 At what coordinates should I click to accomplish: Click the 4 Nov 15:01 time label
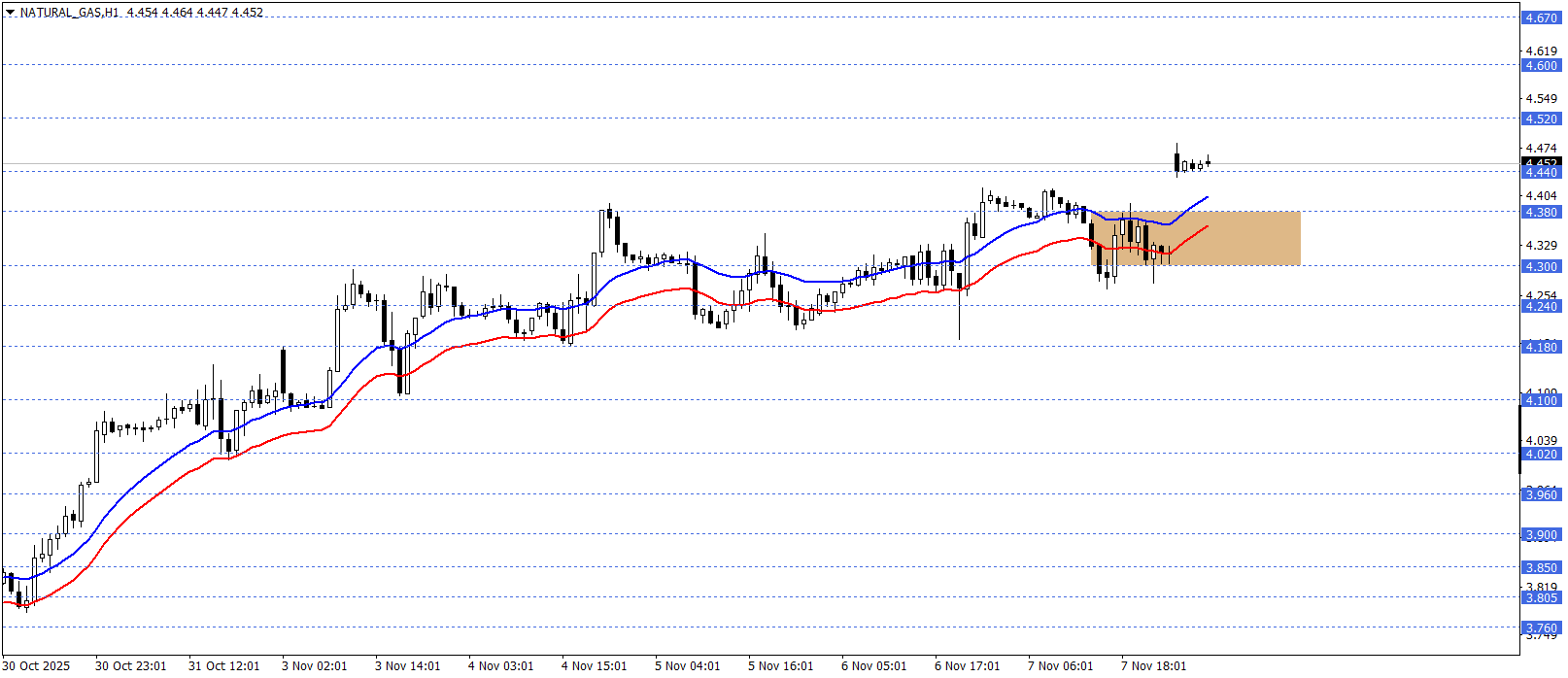tap(594, 666)
